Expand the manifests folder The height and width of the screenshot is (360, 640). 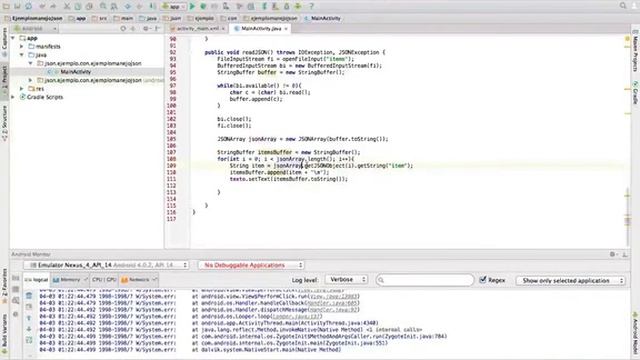point(22,47)
